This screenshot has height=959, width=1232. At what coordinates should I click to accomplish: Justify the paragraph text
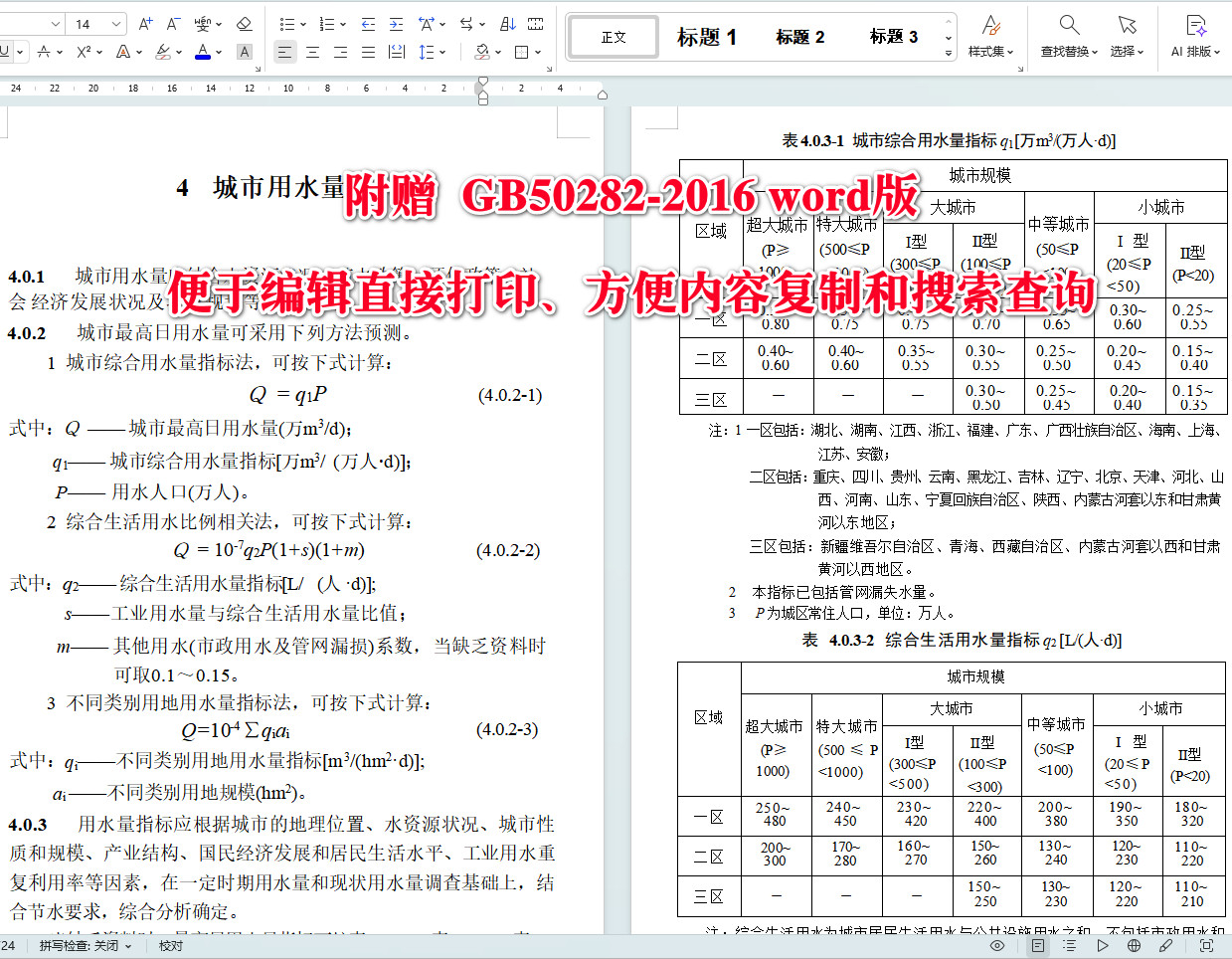point(368,52)
